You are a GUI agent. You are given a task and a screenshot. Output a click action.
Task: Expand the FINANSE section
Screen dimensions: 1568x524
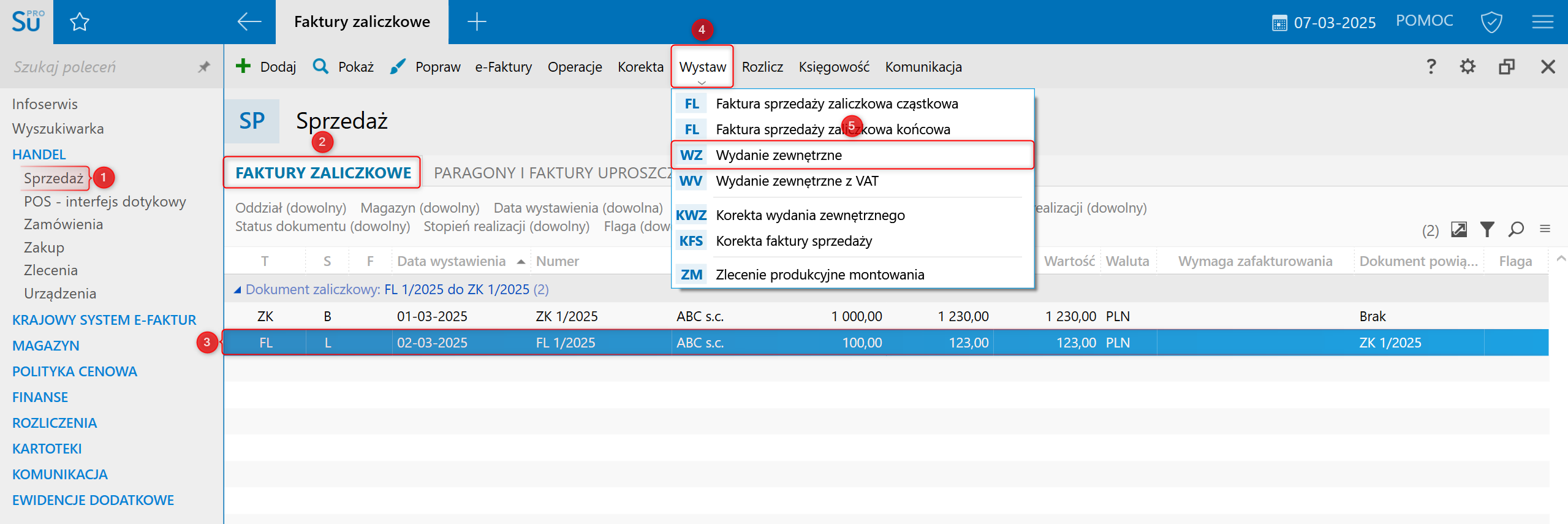(40, 397)
